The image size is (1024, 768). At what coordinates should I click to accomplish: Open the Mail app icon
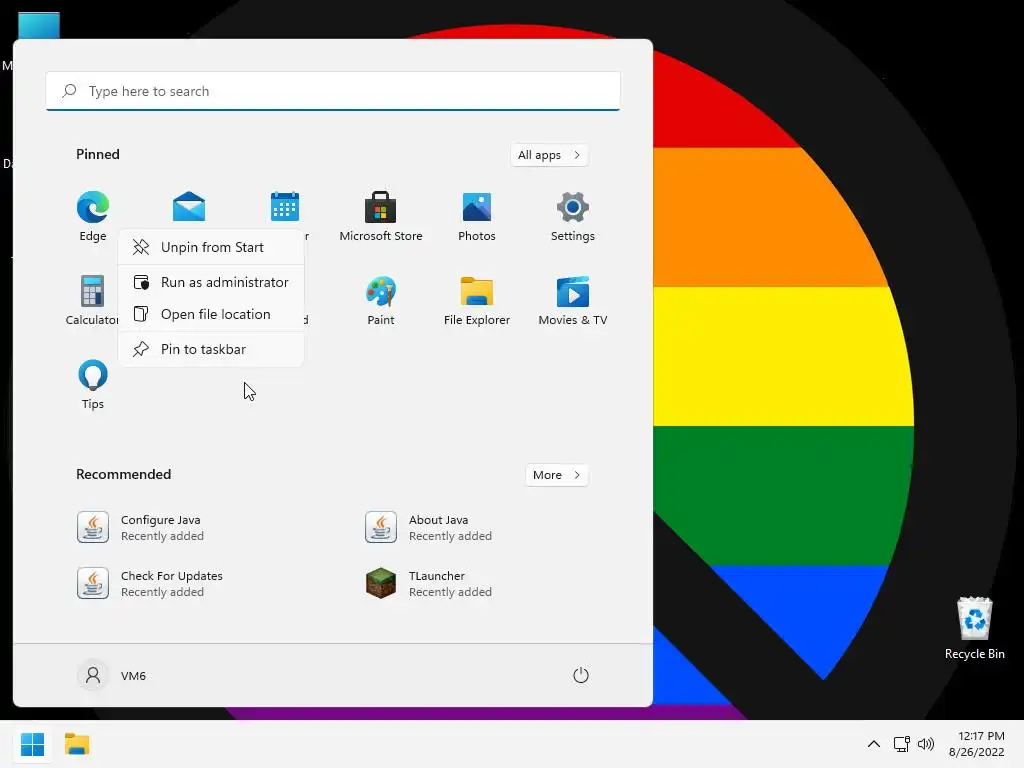coord(189,207)
